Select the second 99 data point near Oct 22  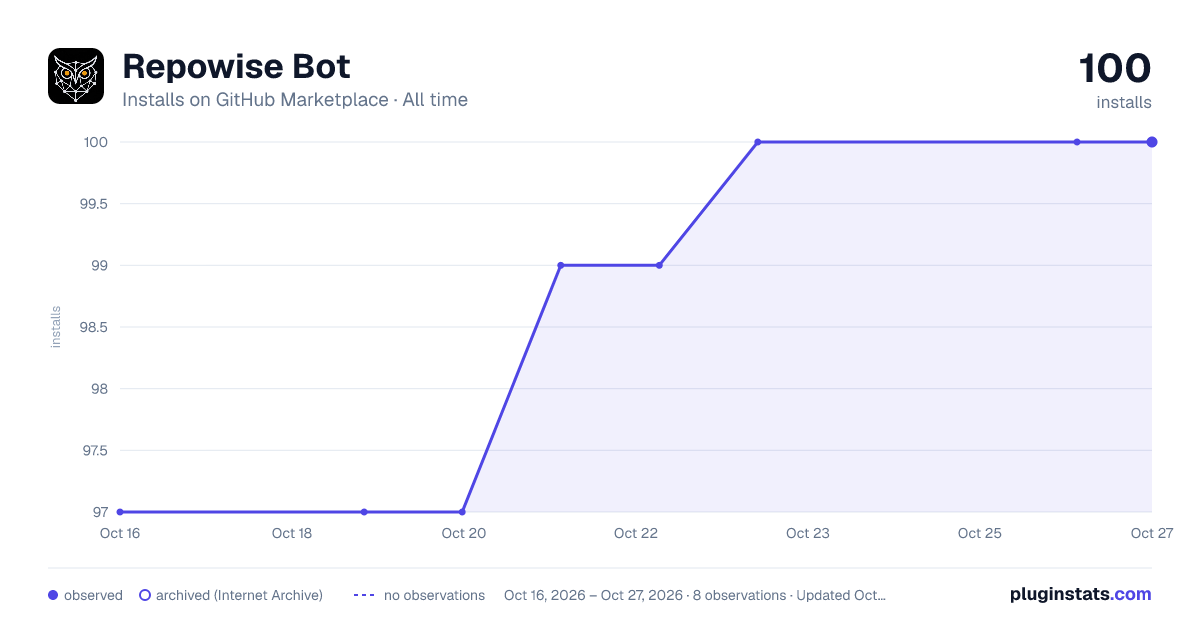[x=659, y=265]
